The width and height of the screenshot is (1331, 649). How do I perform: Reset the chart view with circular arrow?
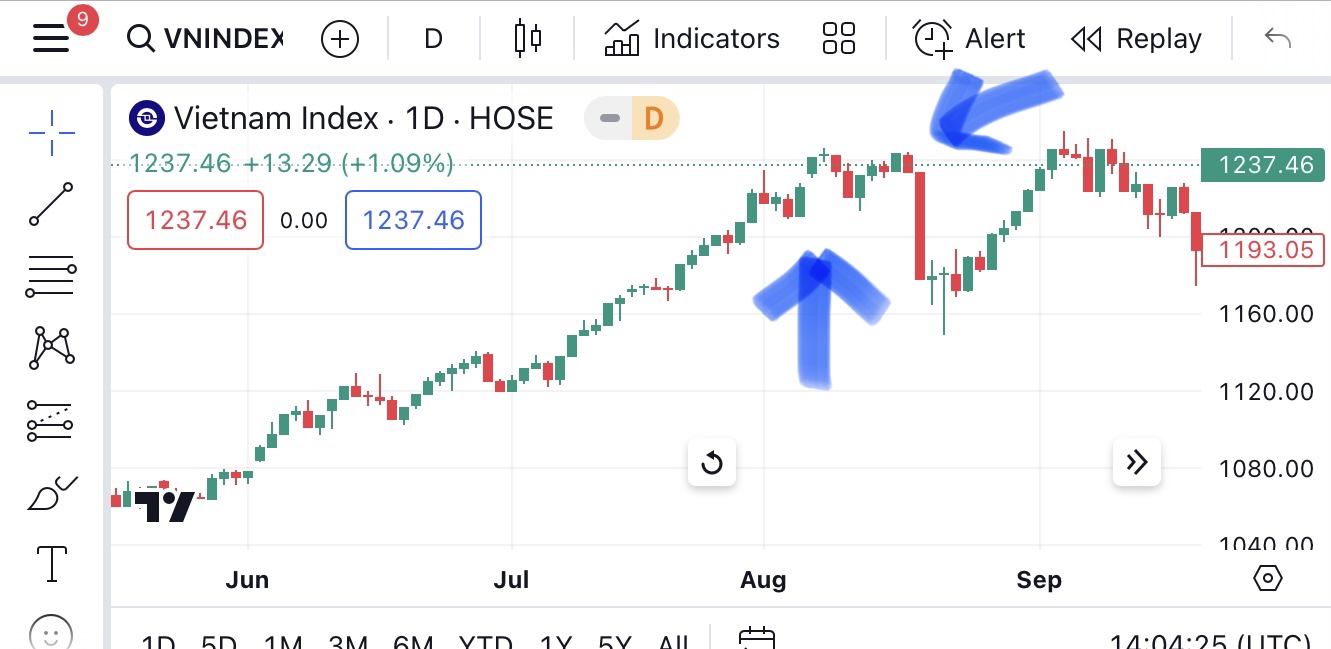click(712, 463)
